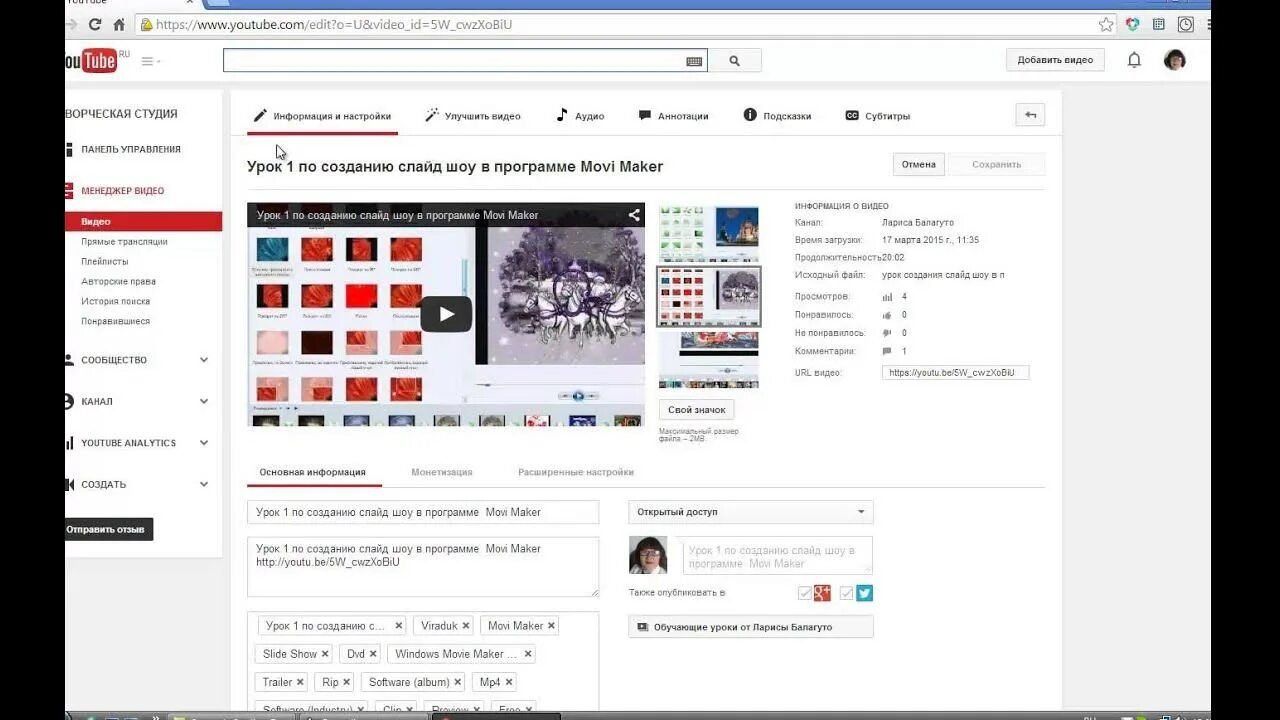This screenshot has width=1280, height=720.
Task: Play the video preview
Action: 446,314
